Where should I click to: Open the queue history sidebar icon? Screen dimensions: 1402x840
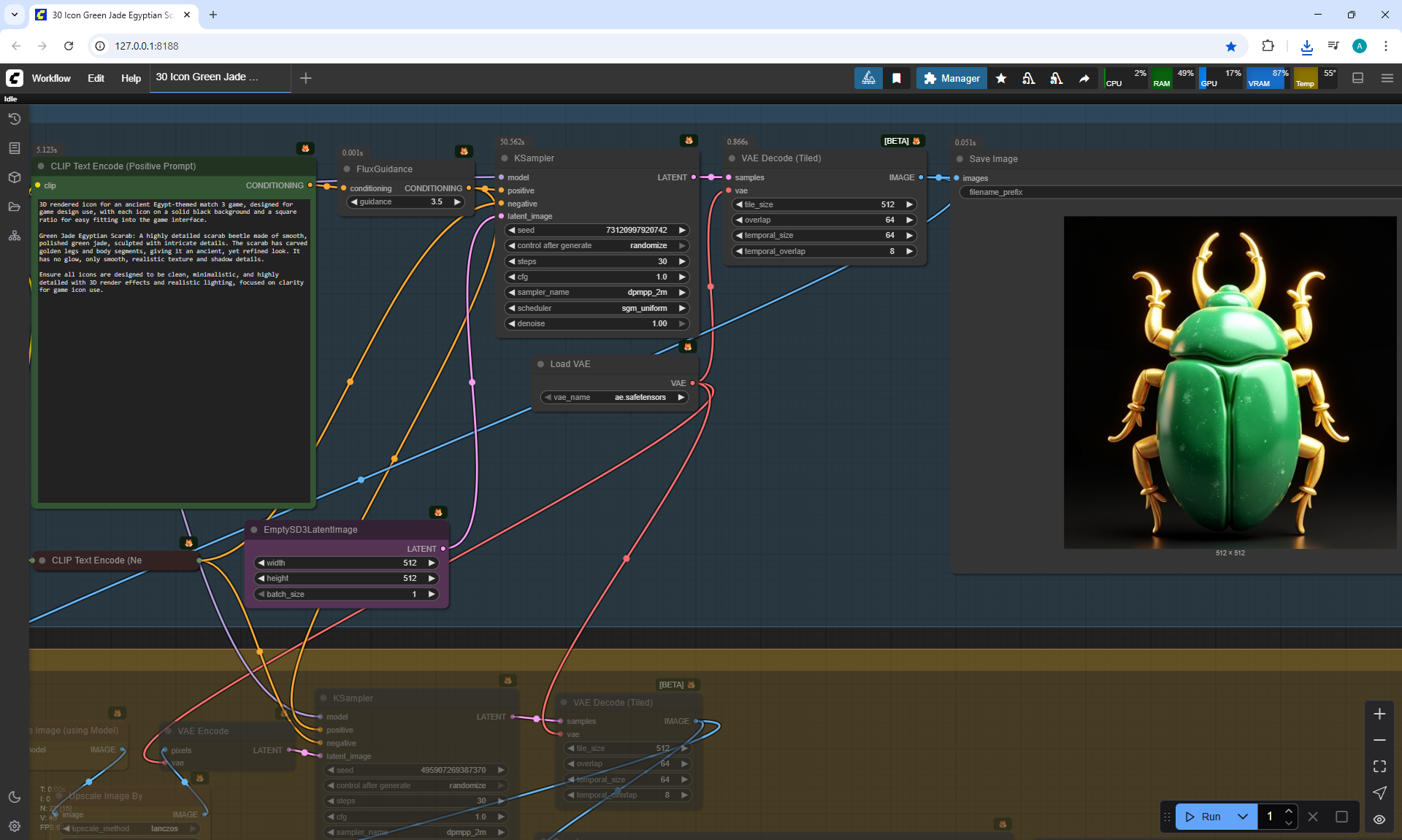coord(14,119)
